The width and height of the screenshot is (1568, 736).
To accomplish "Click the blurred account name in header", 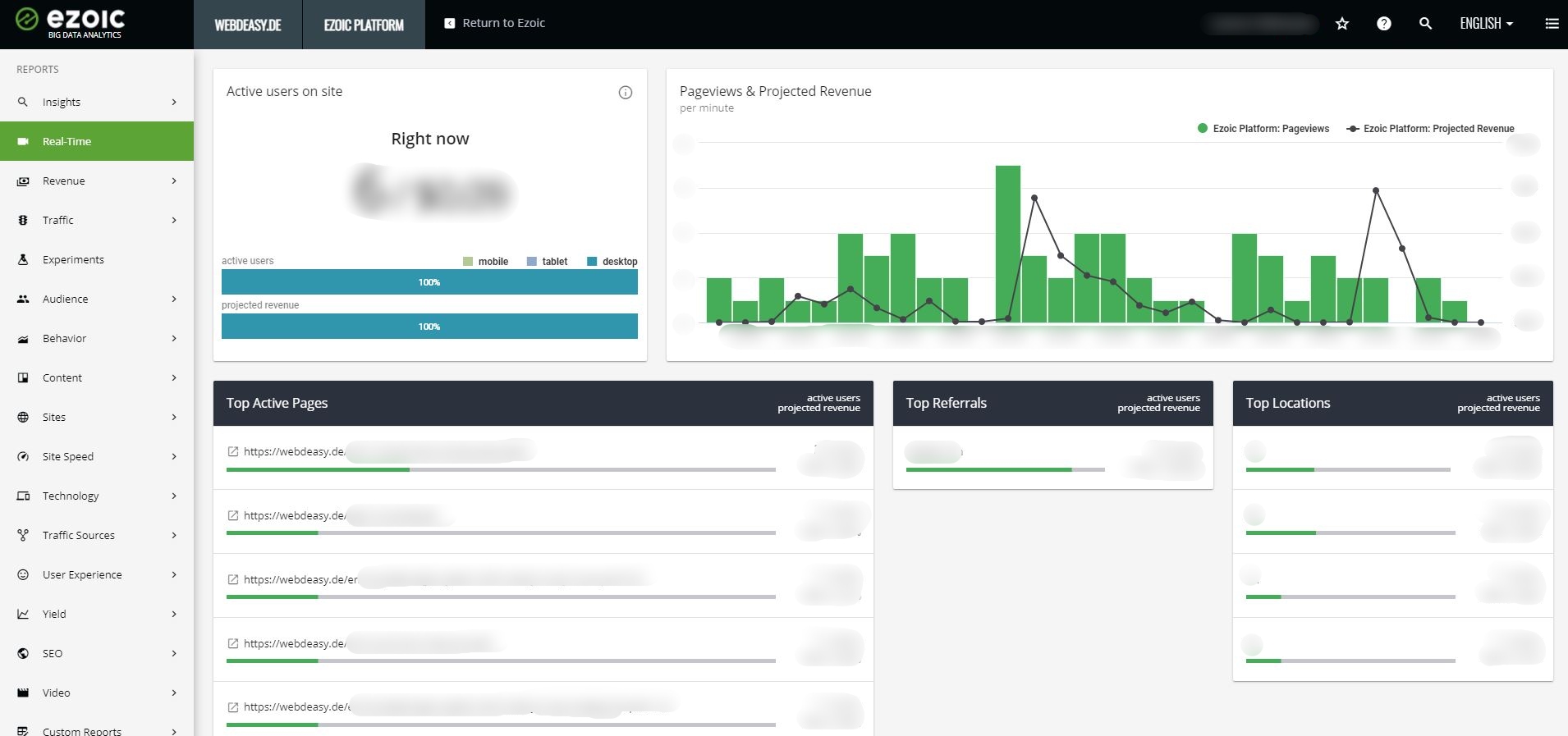I will pyautogui.click(x=1260, y=24).
